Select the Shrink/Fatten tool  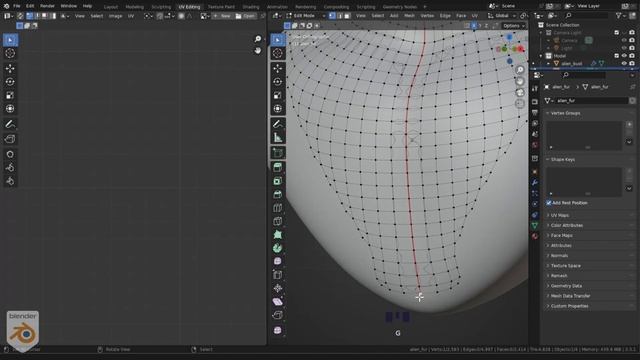[278, 288]
